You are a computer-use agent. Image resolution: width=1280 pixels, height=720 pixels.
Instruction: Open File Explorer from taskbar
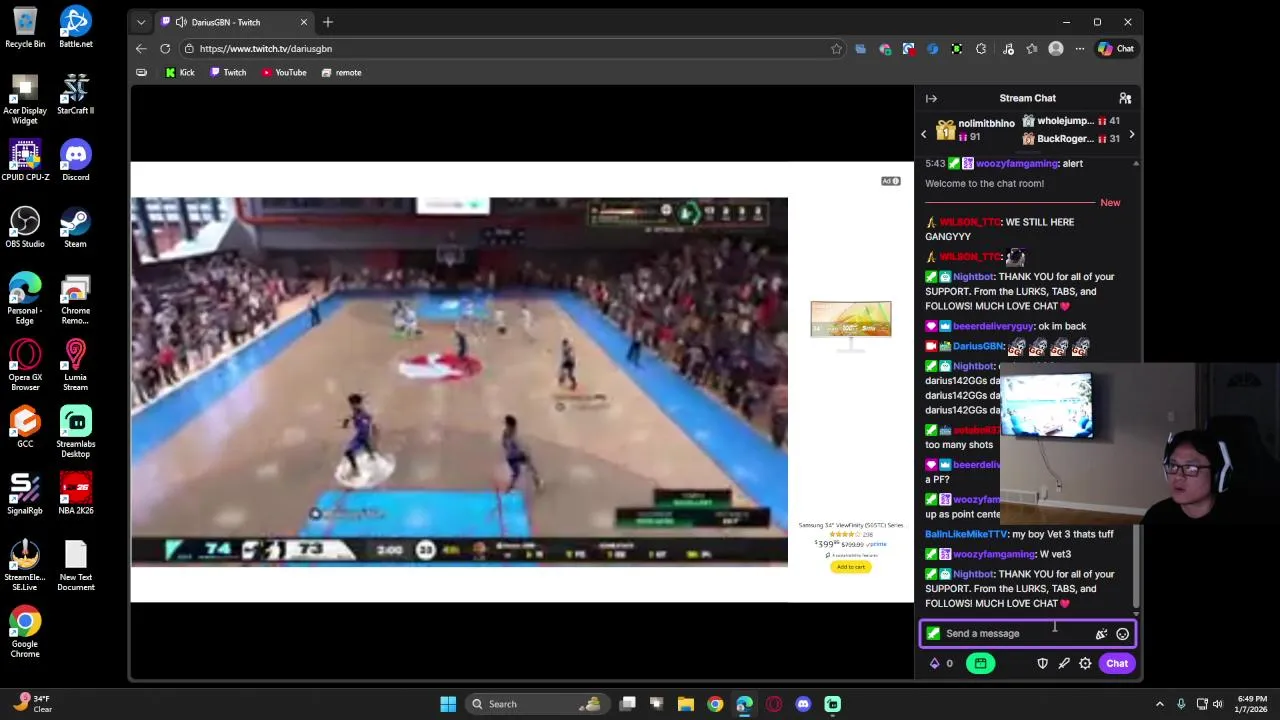(x=686, y=704)
